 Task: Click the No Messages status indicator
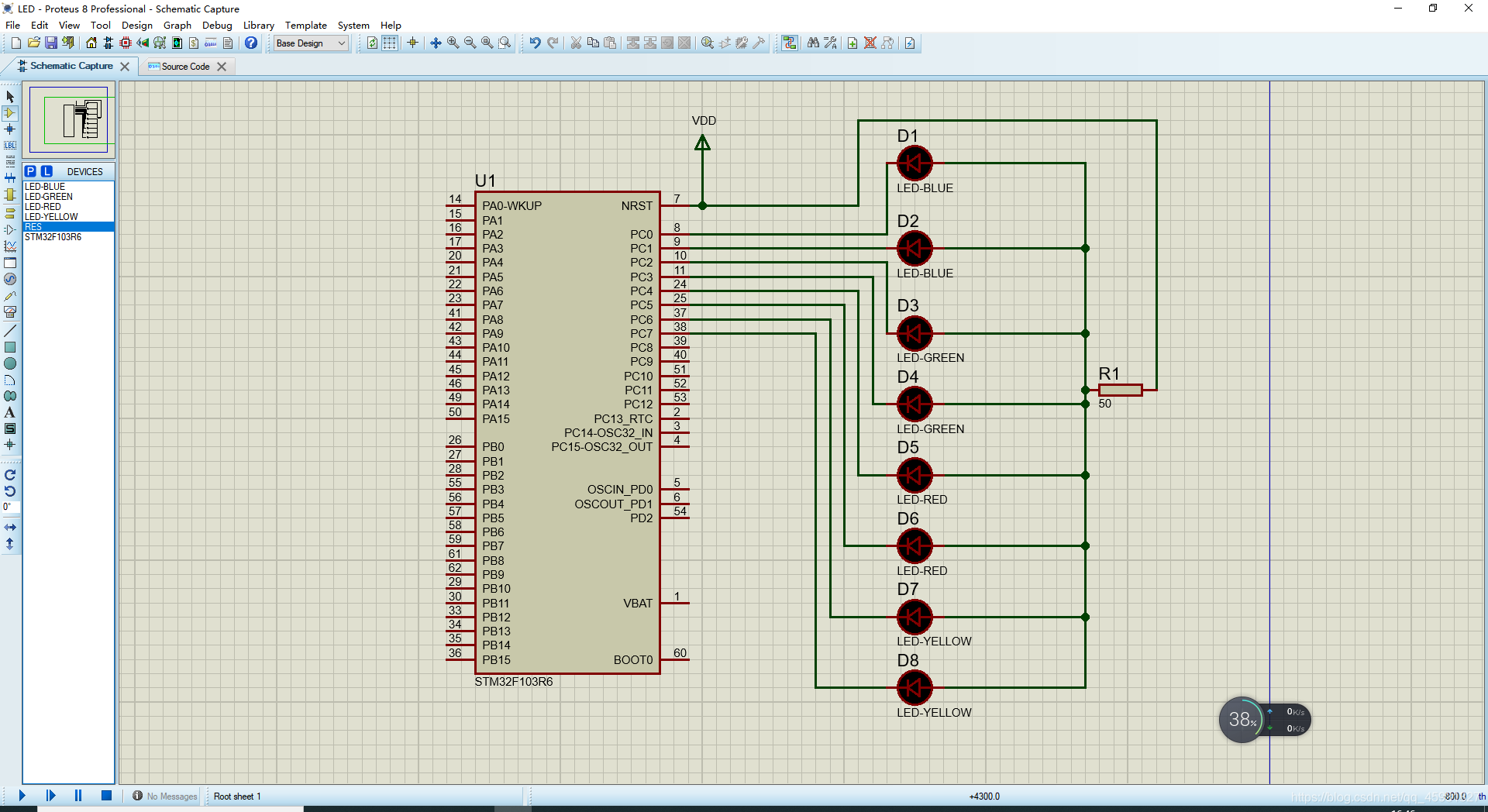(164, 797)
